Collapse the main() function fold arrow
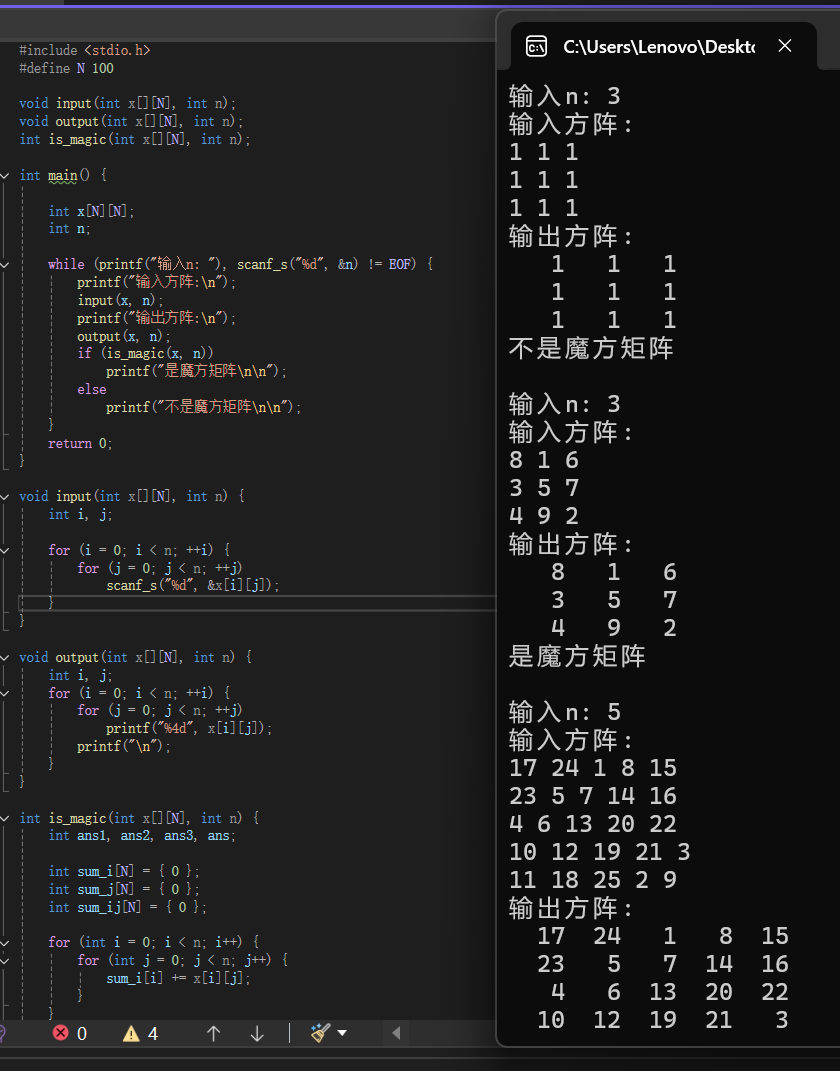 (x=5, y=176)
